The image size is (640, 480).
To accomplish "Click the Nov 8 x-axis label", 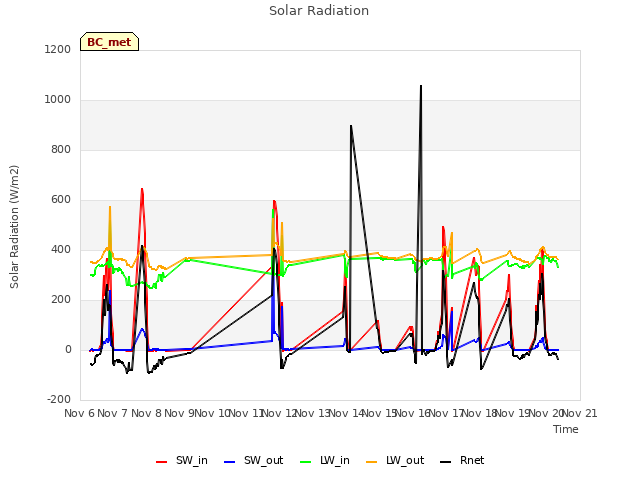I will (x=146, y=413).
